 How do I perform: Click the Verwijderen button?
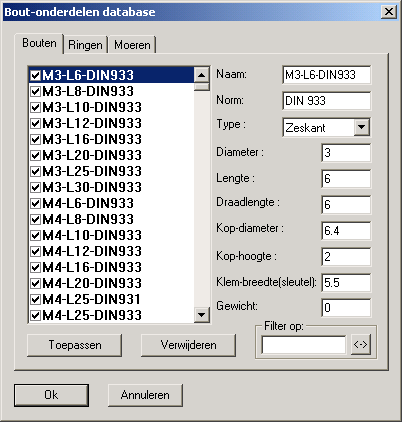tap(188, 345)
